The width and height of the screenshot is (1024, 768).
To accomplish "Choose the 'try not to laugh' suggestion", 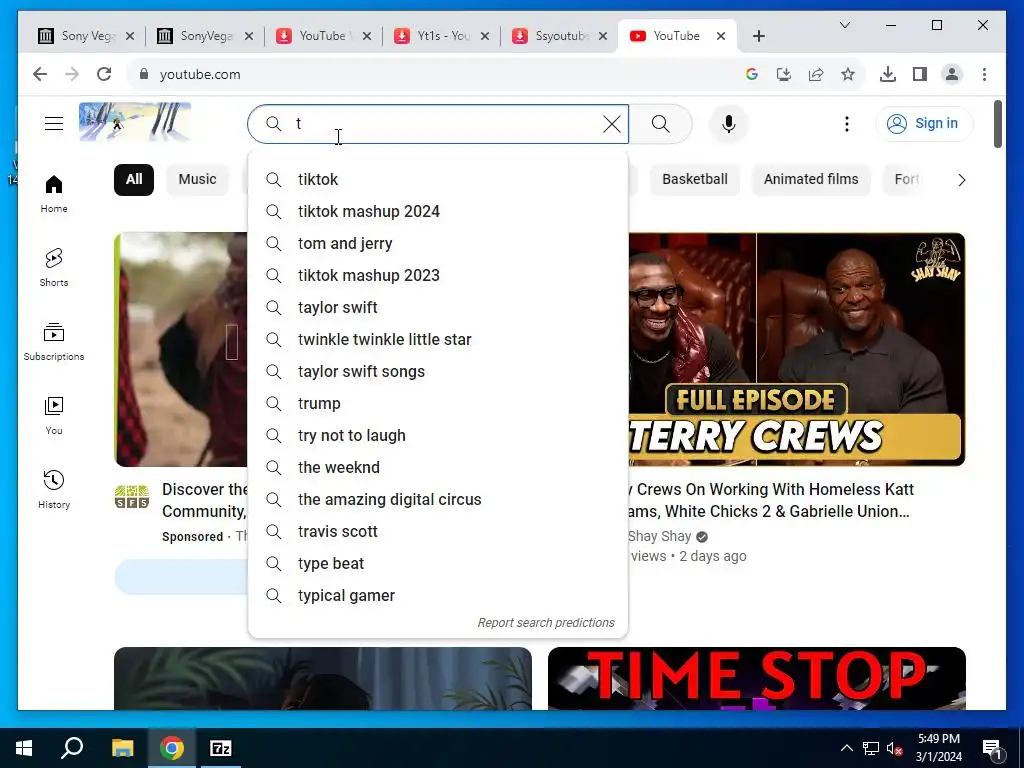I will (438, 435).
